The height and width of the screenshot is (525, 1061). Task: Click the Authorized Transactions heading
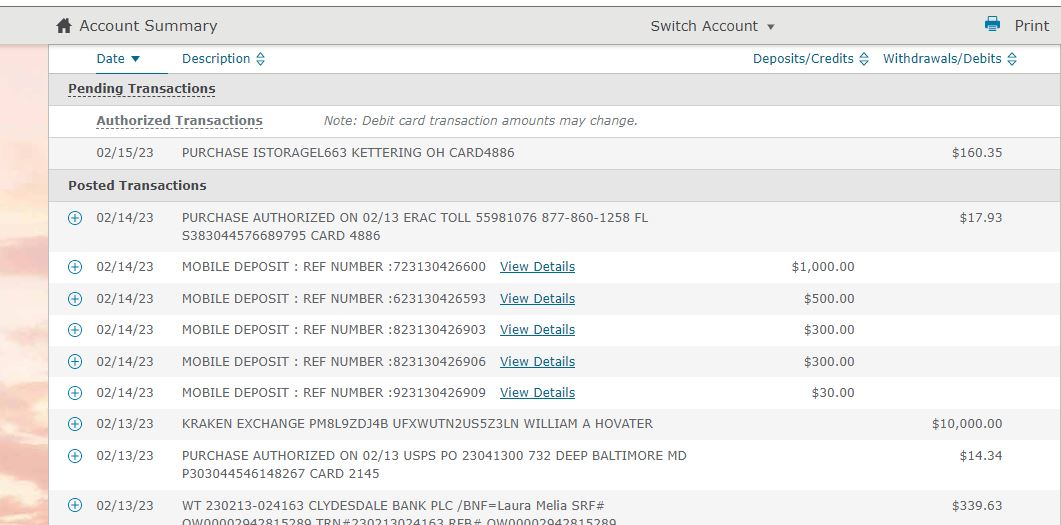tap(179, 120)
